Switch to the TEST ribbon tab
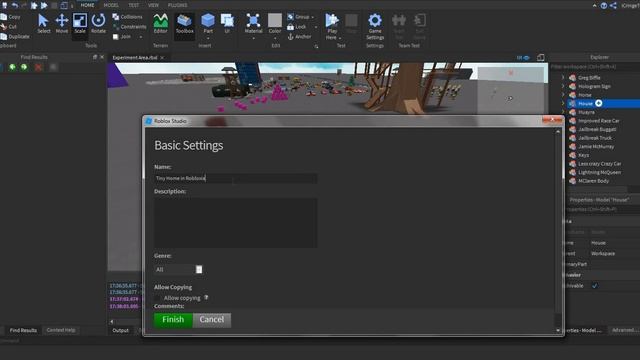This screenshot has height=360, width=640. [133, 5]
